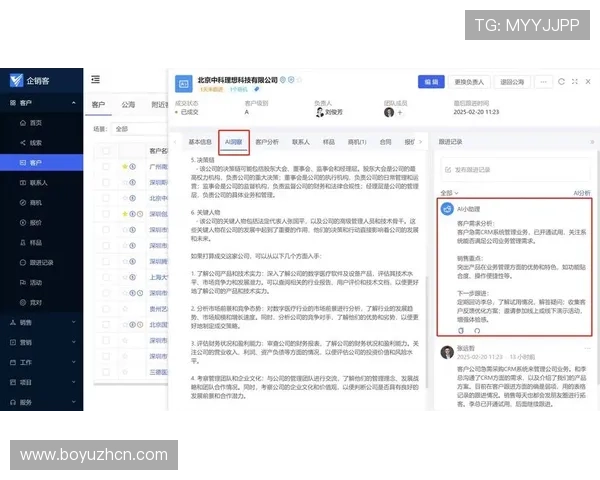
Task: Check the 广州 customer row checkbox
Action: pos(106,167)
